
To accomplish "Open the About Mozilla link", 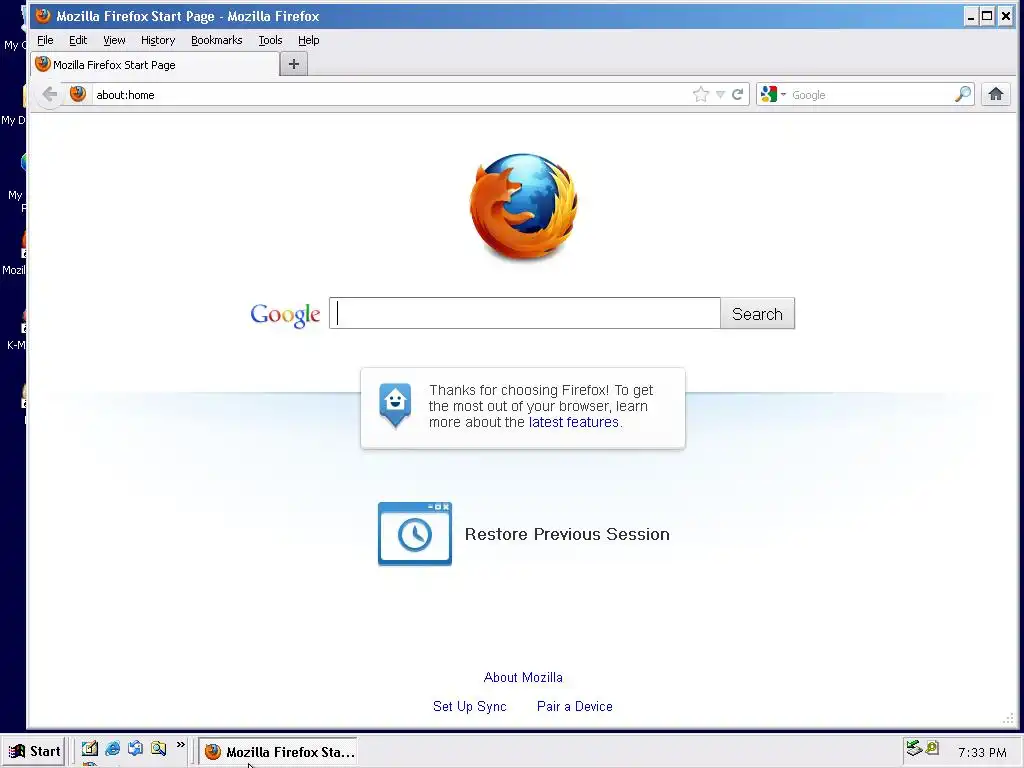I will (523, 677).
